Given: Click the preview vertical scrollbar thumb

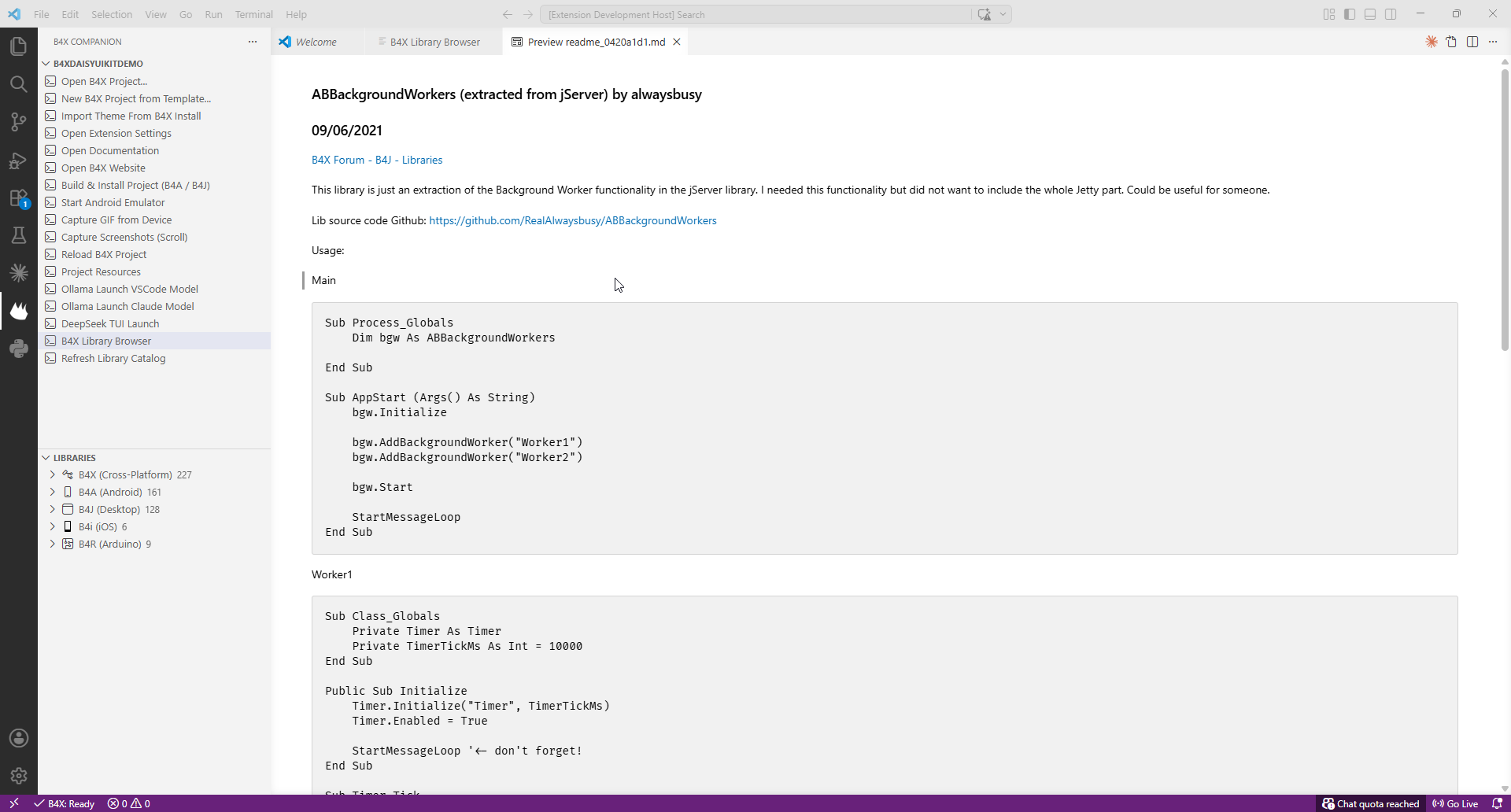Looking at the screenshot, I should pyautogui.click(x=1505, y=209).
